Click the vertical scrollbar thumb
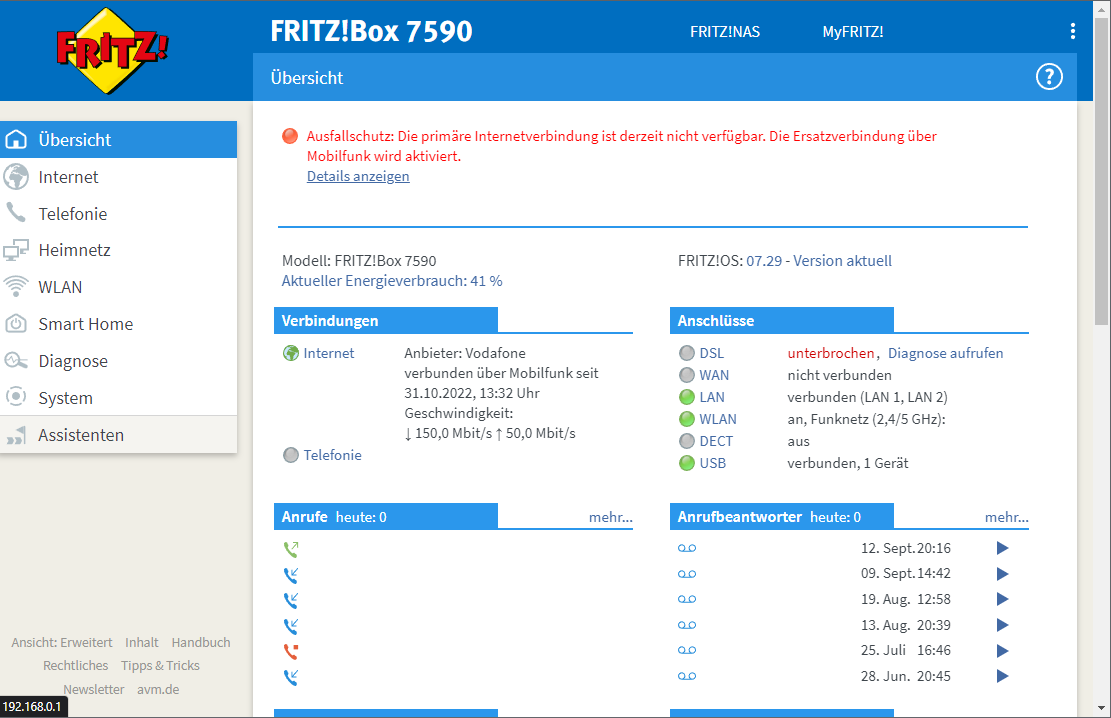The height and width of the screenshot is (718, 1111). [x=1102, y=171]
